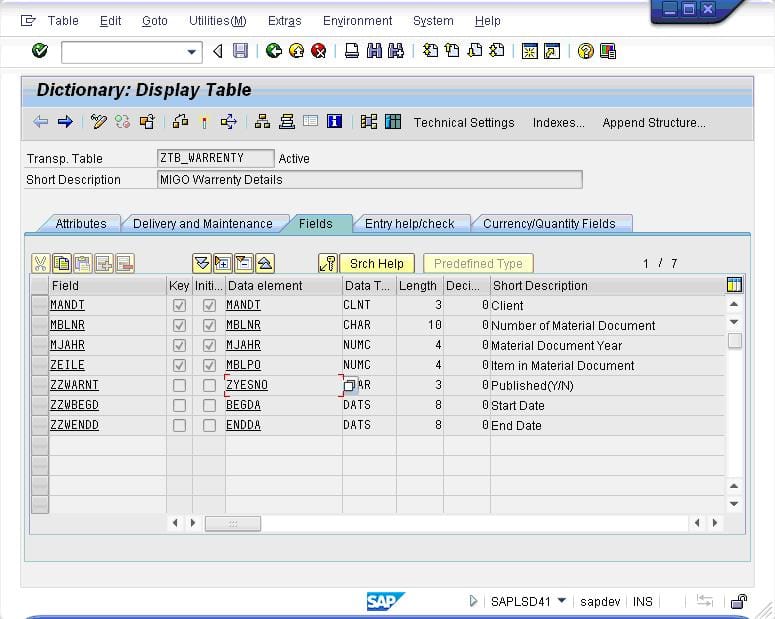Click the MBLNR data element link
Image resolution: width=775 pixels, height=619 pixels.
243,325
